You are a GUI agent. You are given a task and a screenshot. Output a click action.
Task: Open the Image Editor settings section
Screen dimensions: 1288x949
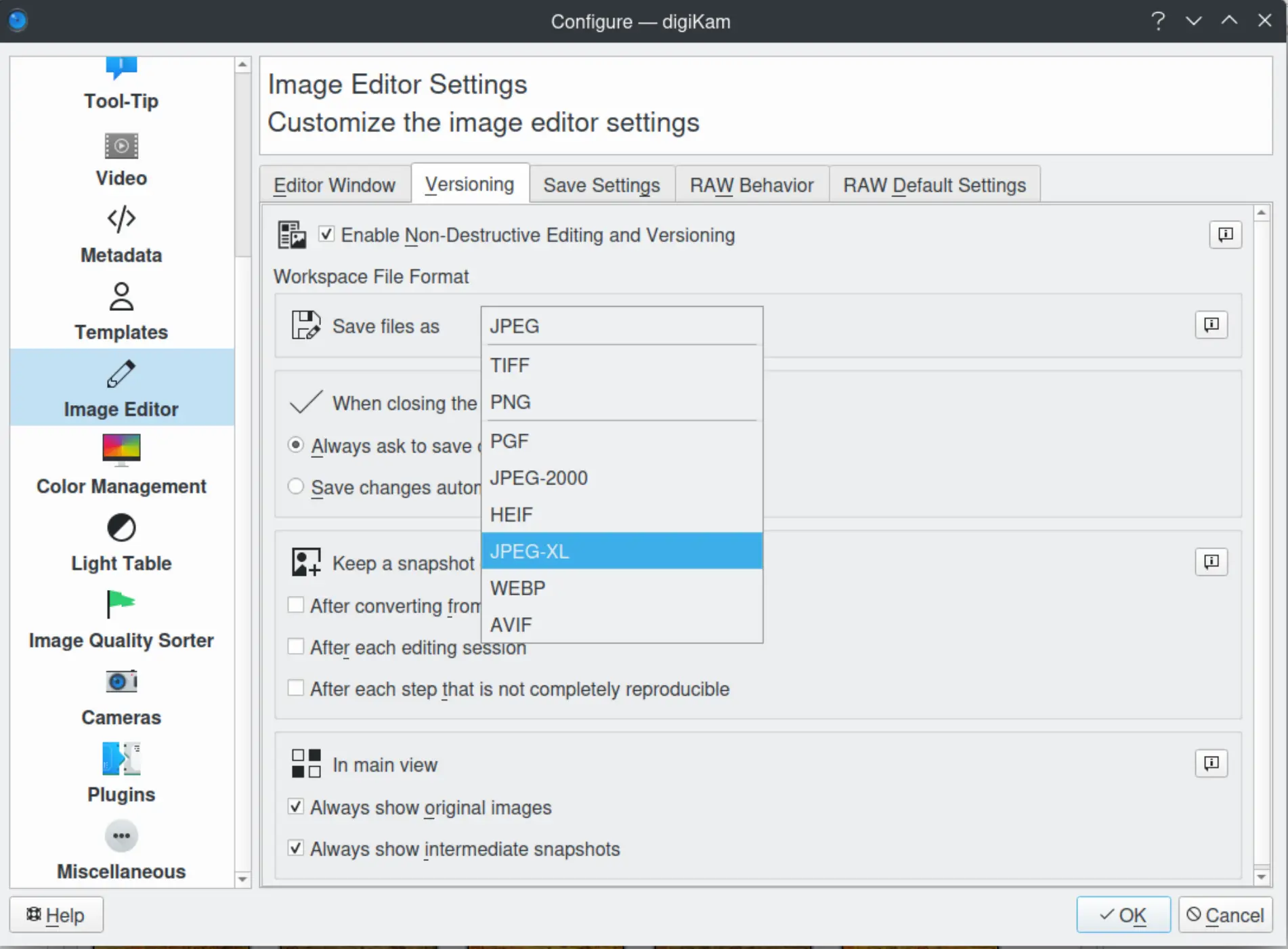pyautogui.click(x=121, y=387)
